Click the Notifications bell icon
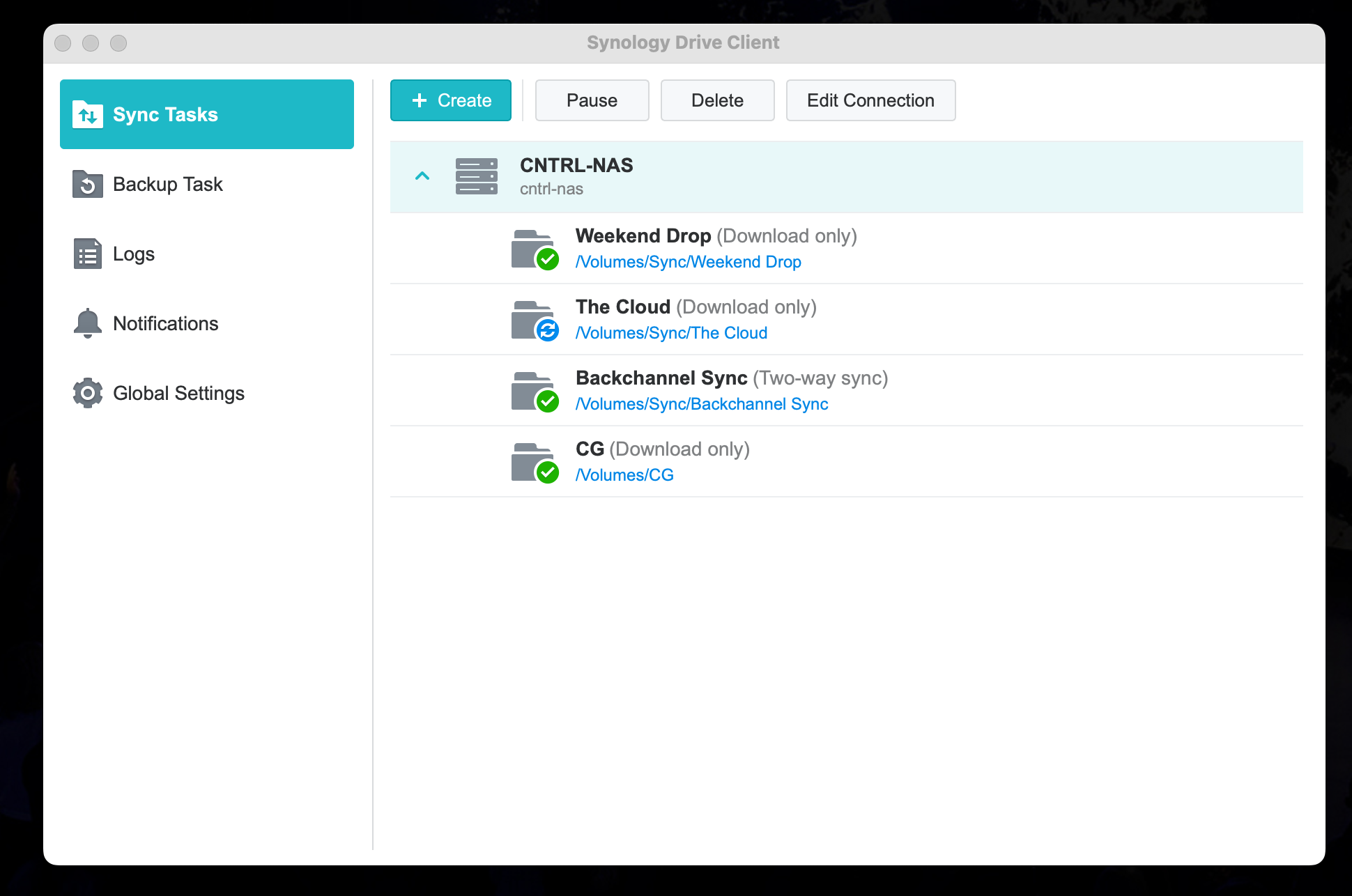Image resolution: width=1352 pixels, height=896 pixels. [88, 323]
